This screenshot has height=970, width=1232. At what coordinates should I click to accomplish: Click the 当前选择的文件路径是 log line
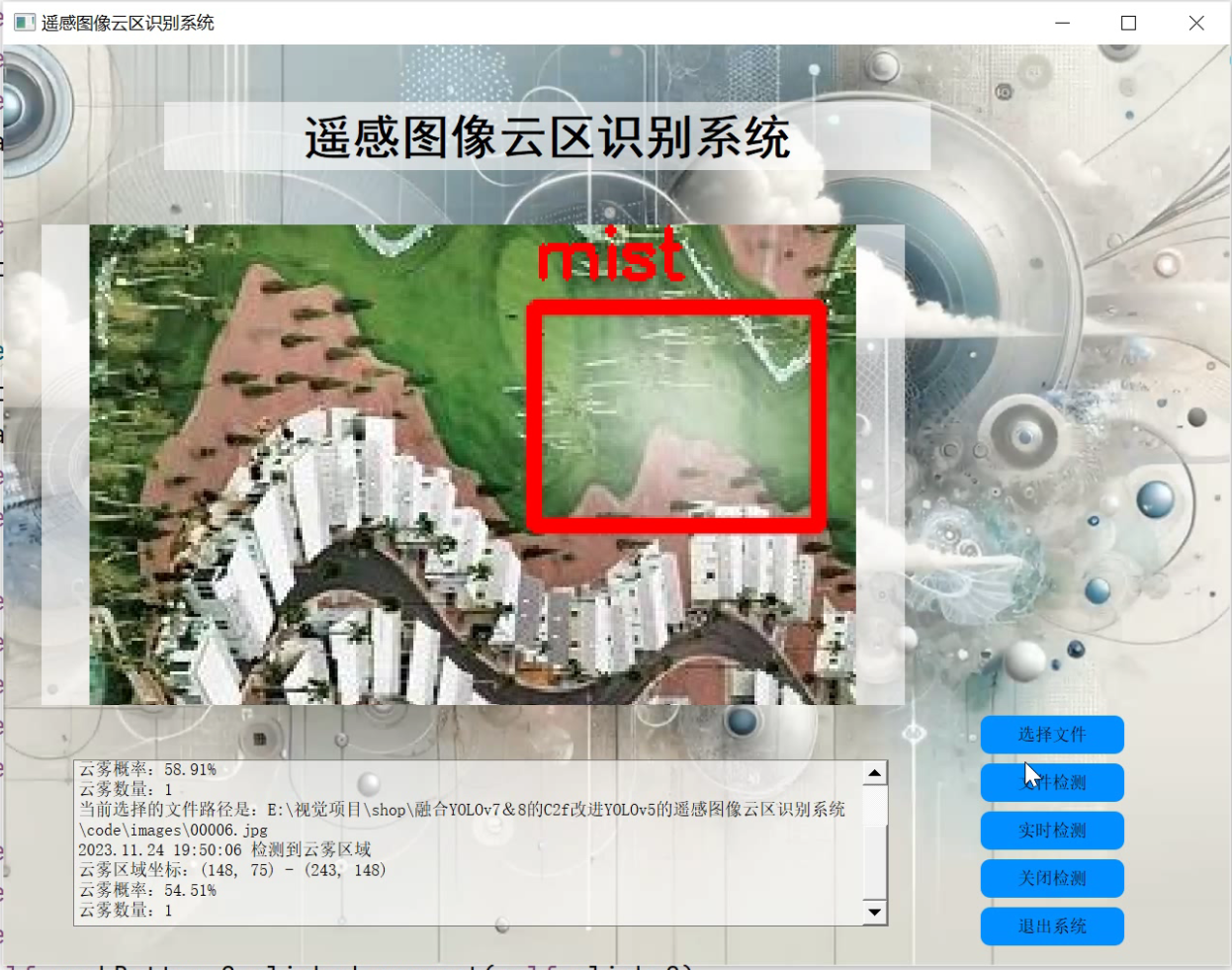point(462,810)
